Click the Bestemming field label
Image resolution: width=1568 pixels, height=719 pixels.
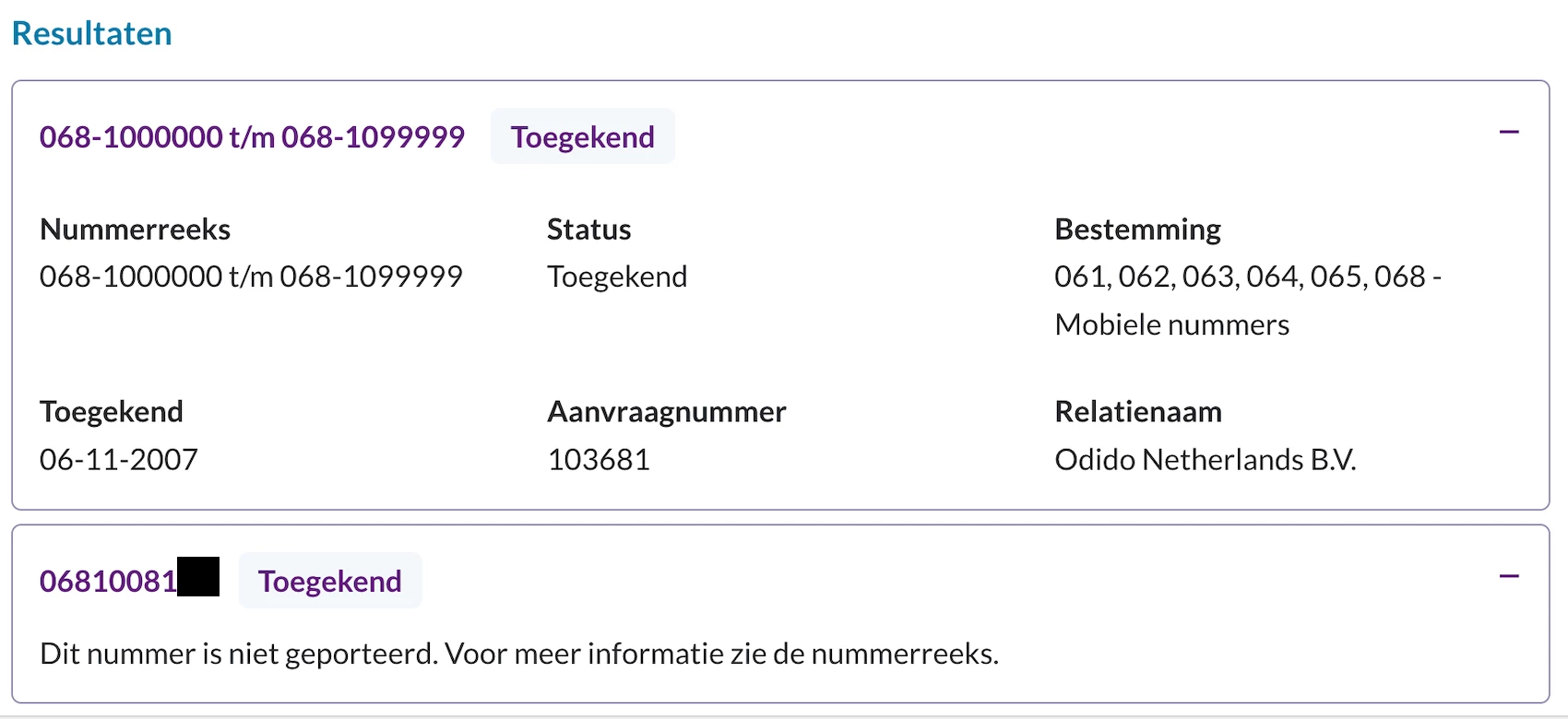1137,229
